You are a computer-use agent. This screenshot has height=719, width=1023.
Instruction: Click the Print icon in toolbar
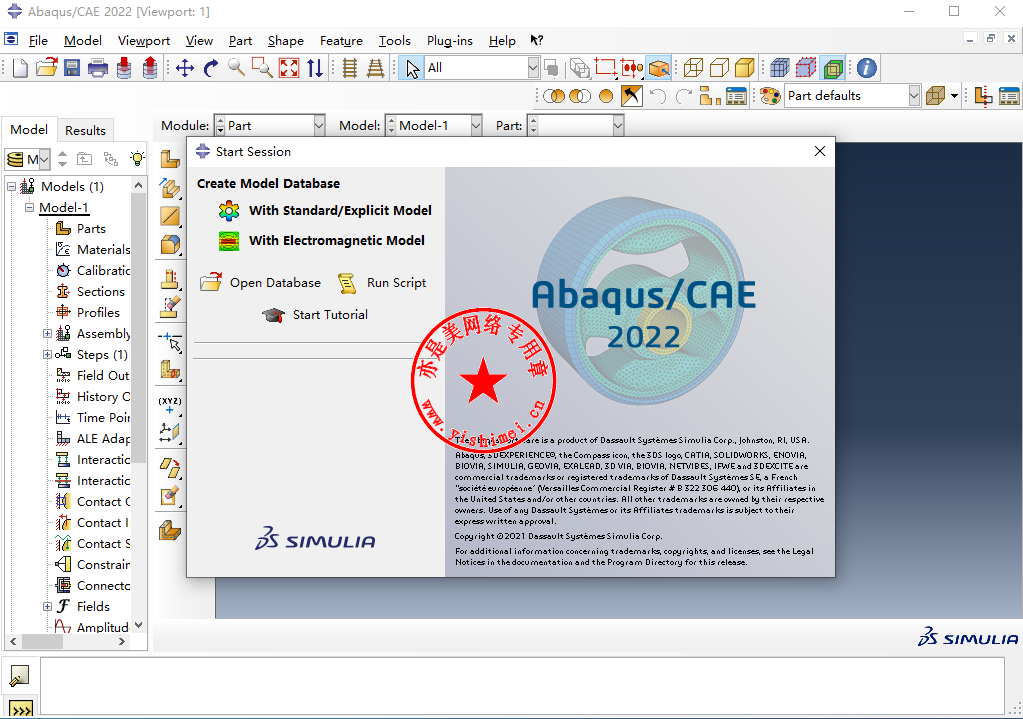[x=98, y=68]
